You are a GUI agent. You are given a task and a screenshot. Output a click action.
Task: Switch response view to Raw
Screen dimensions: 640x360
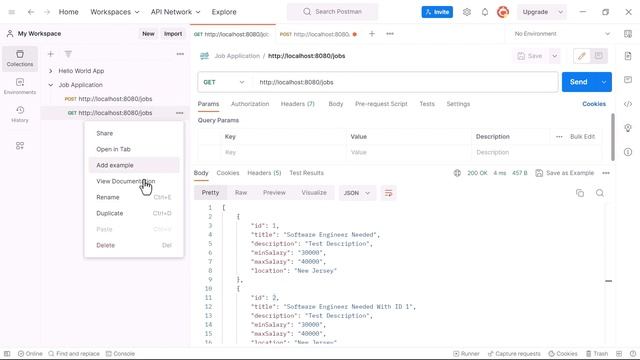click(x=241, y=193)
